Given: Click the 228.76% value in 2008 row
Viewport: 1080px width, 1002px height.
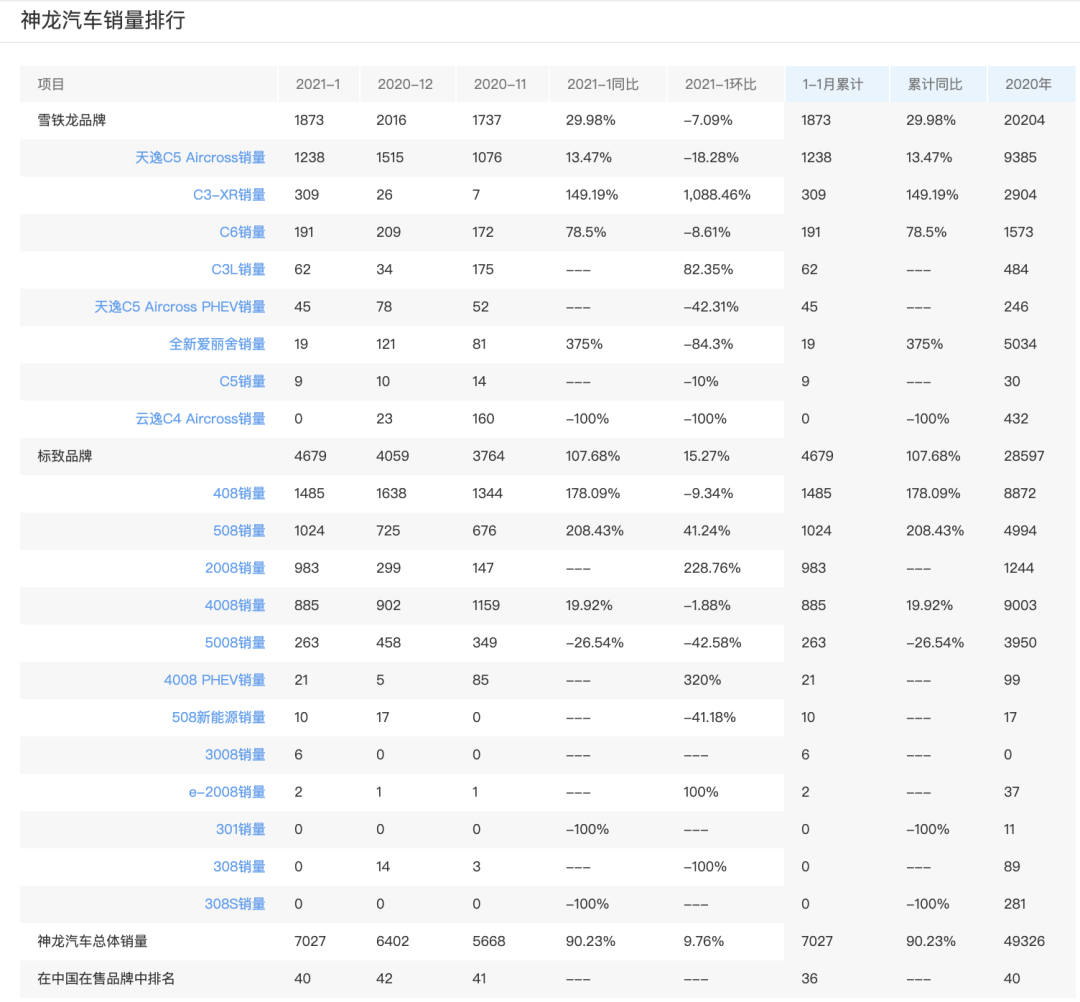Looking at the screenshot, I should click(712, 567).
